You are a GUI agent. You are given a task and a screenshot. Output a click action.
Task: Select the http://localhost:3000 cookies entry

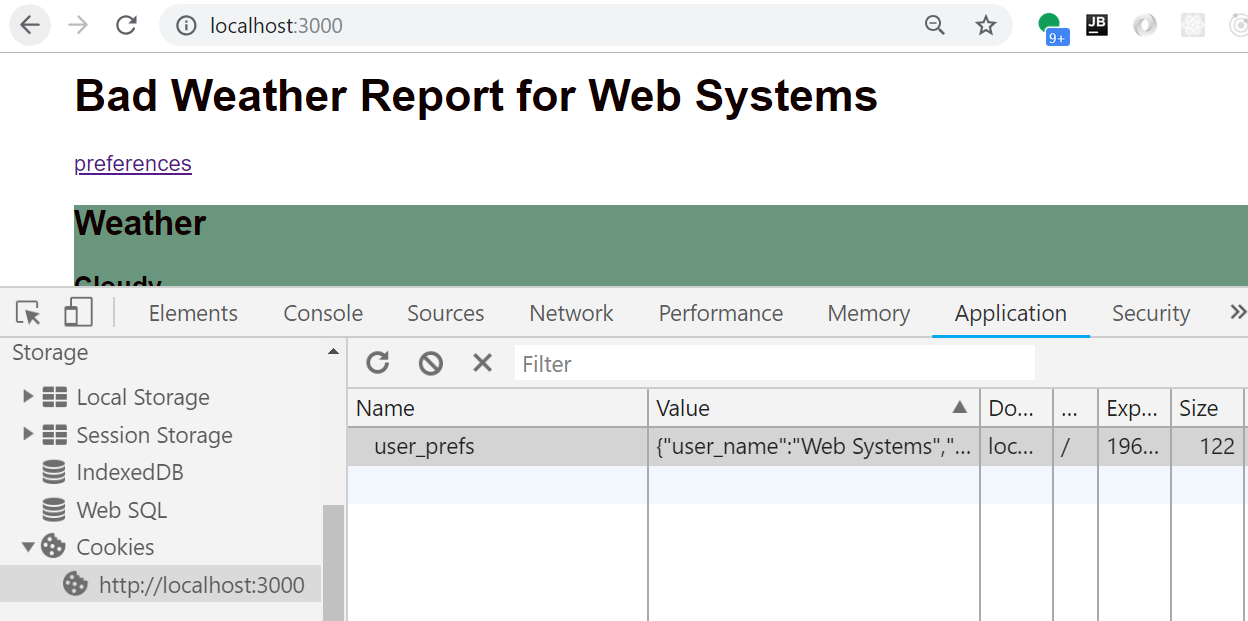pyautogui.click(x=201, y=585)
